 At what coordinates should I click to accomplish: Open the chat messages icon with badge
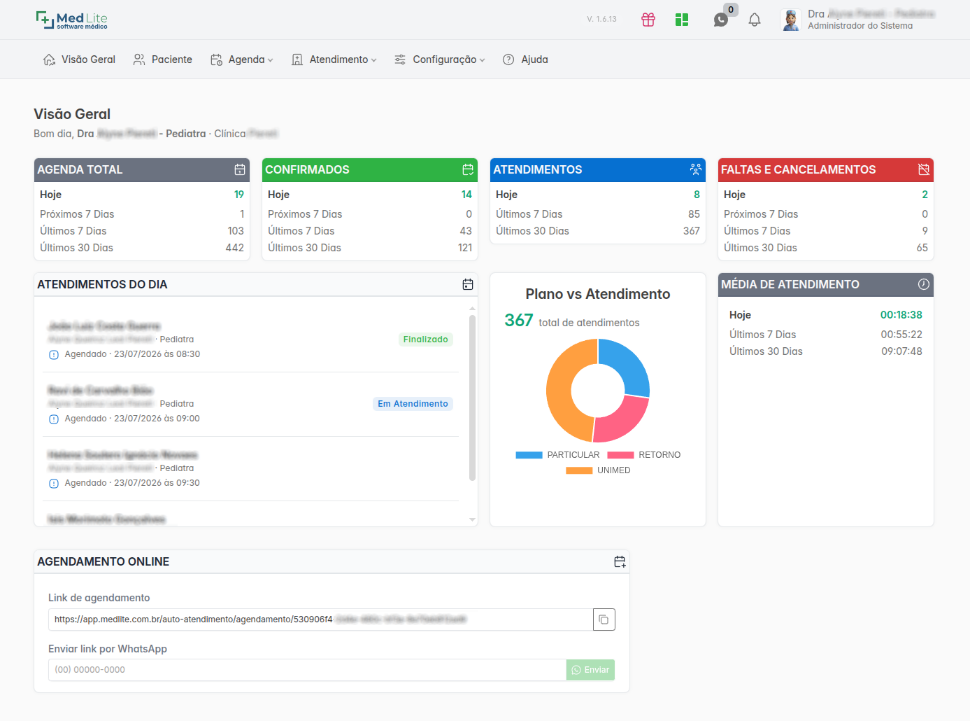[721, 20]
